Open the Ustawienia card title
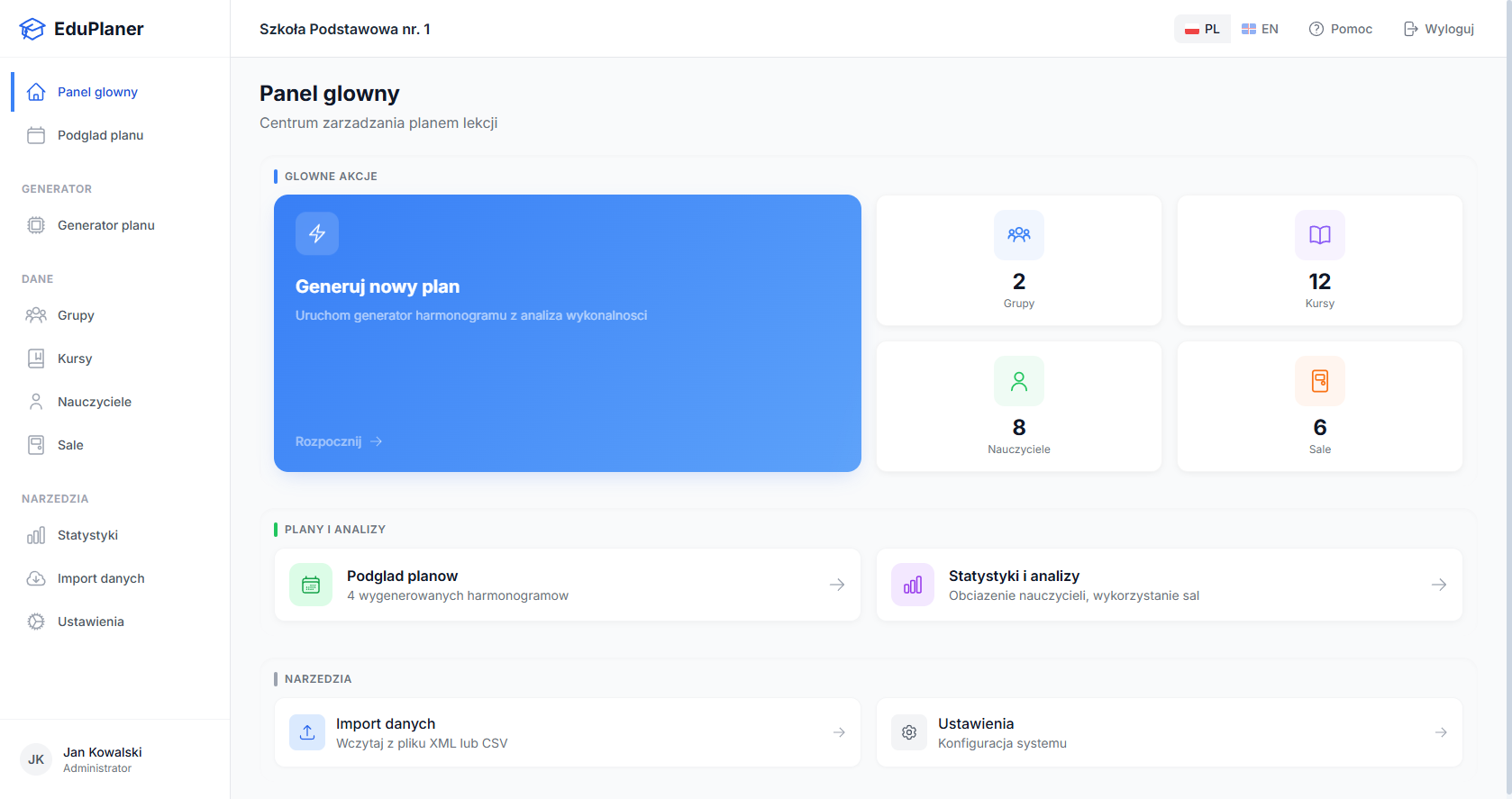This screenshot has height=799, width=1512. click(976, 723)
